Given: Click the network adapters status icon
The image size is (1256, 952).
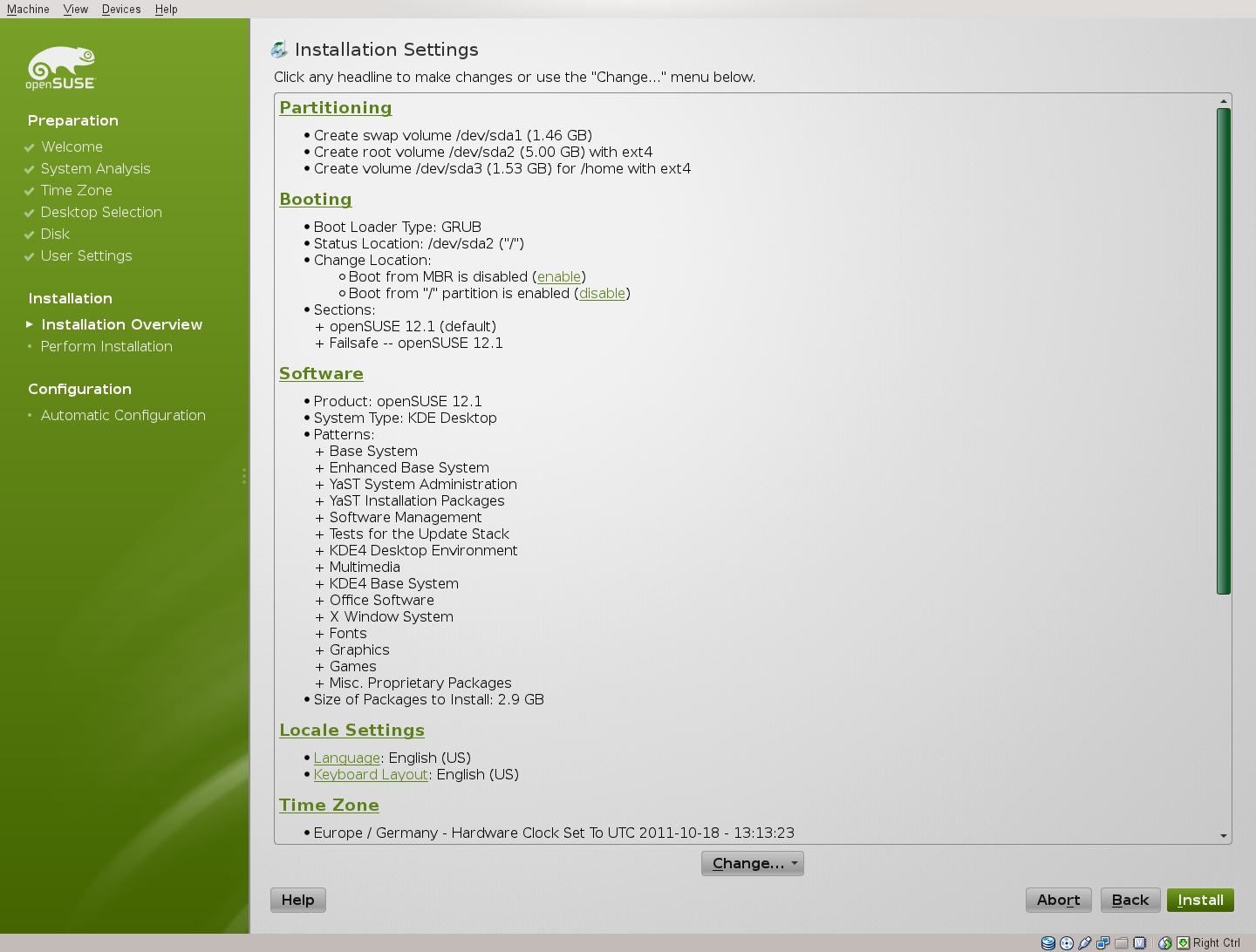Looking at the screenshot, I should [1103, 942].
